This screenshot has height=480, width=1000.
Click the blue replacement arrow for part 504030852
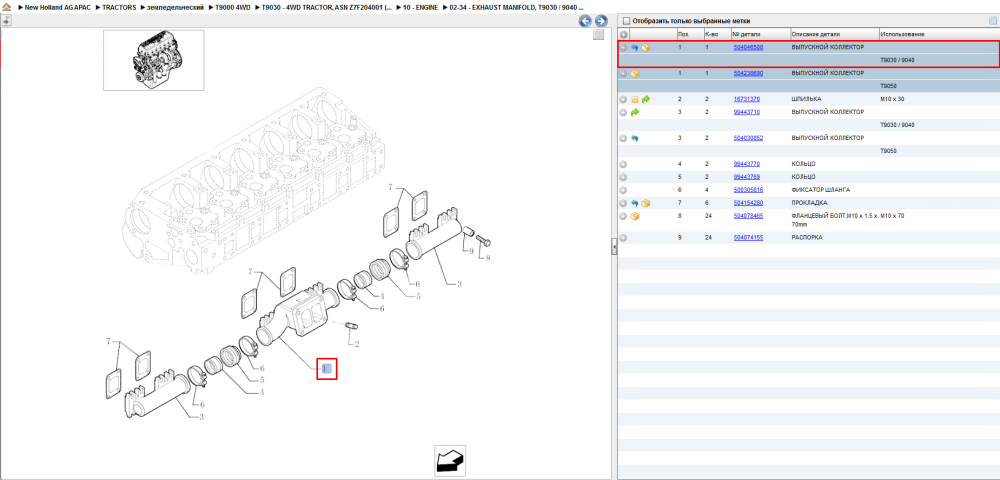(x=635, y=138)
